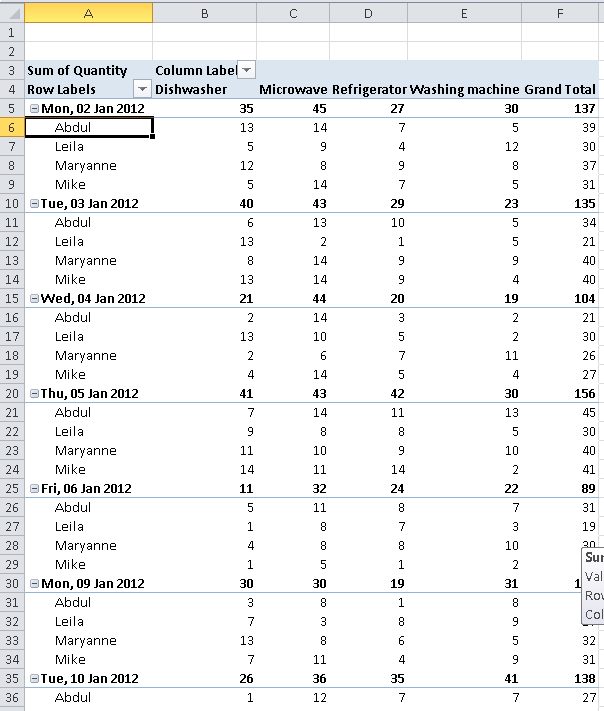604x711 pixels.
Task: Select Abdul cell in row 36
Action: pyautogui.click(x=89, y=697)
